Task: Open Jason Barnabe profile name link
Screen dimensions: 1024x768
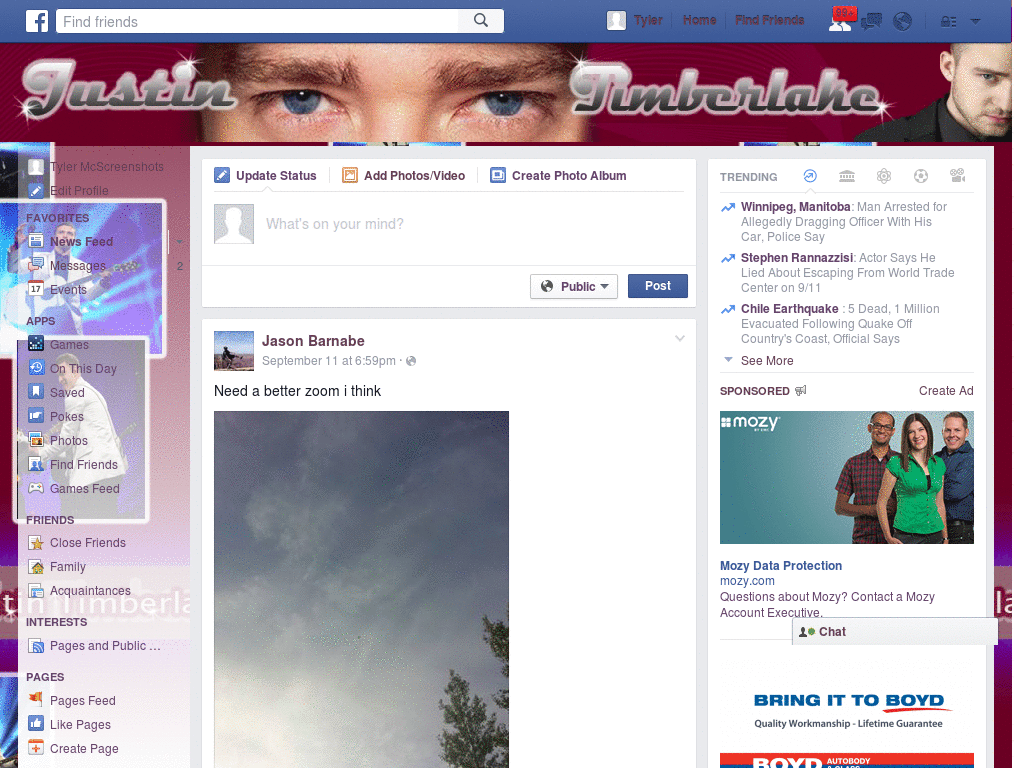Action: tap(313, 341)
